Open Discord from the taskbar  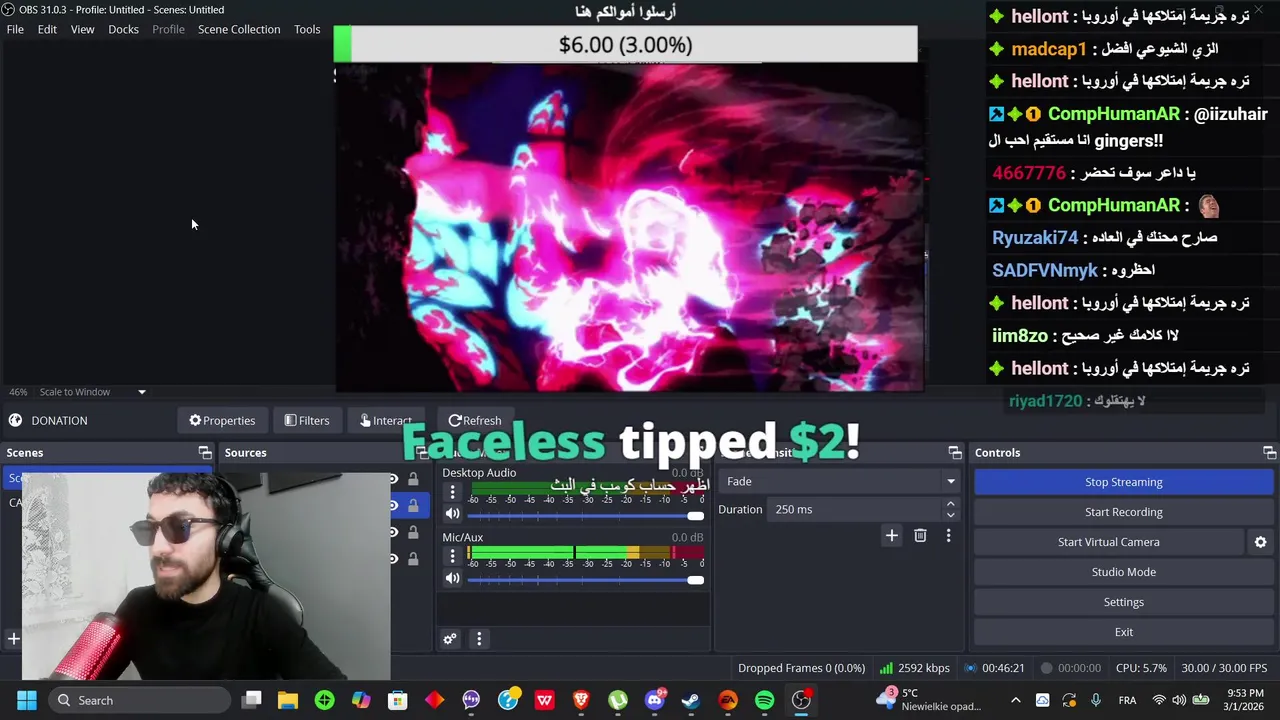pyautogui.click(x=655, y=700)
